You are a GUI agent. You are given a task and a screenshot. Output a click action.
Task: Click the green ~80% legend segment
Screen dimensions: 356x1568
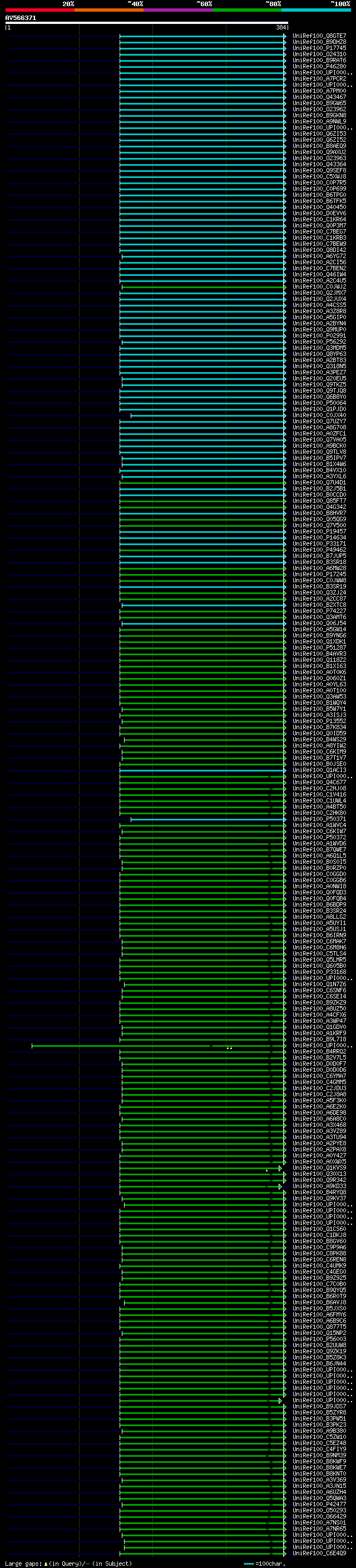pyautogui.click(x=247, y=11)
